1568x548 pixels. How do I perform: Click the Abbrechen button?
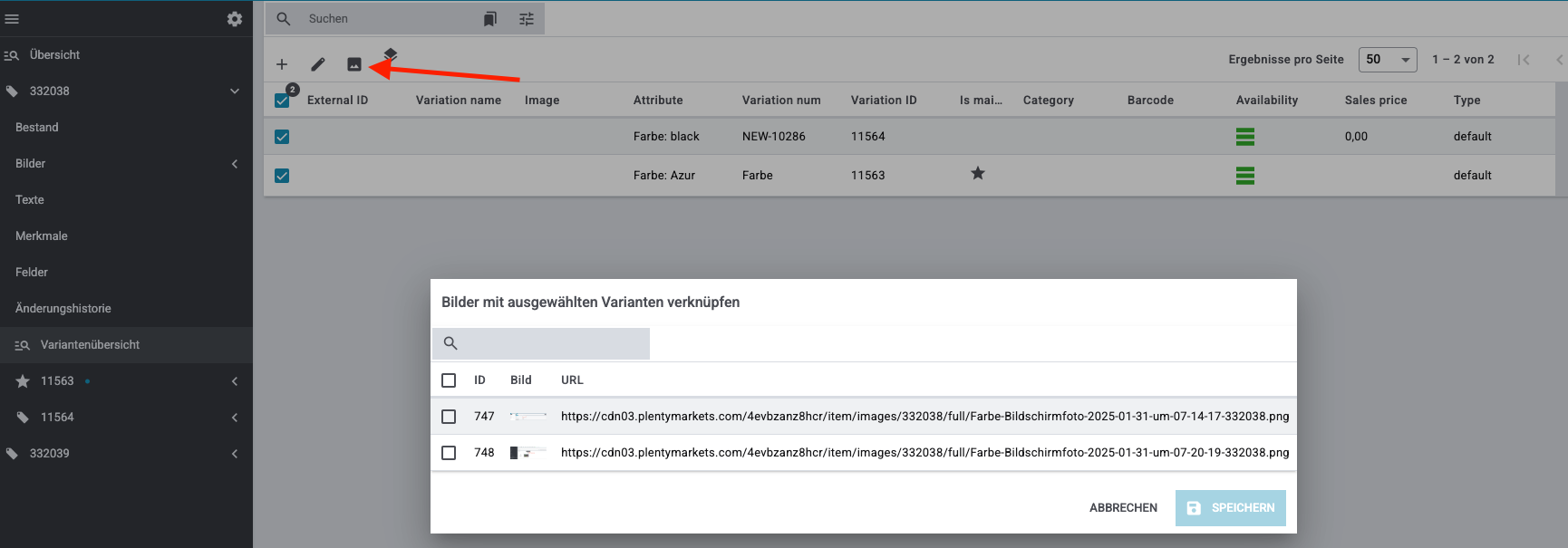(x=1123, y=508)
